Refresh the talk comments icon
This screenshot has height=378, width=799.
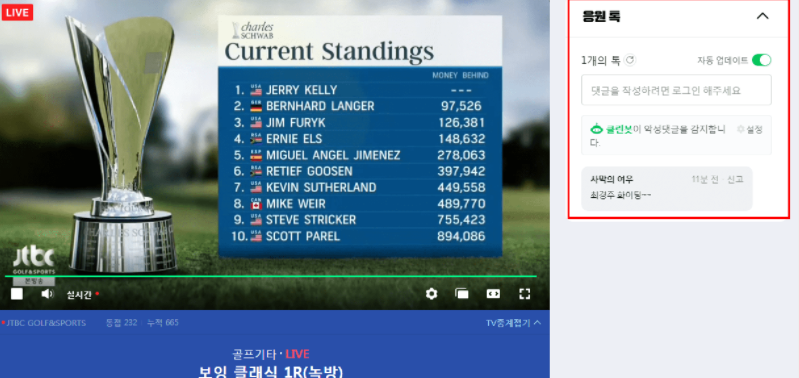(630, 60)
